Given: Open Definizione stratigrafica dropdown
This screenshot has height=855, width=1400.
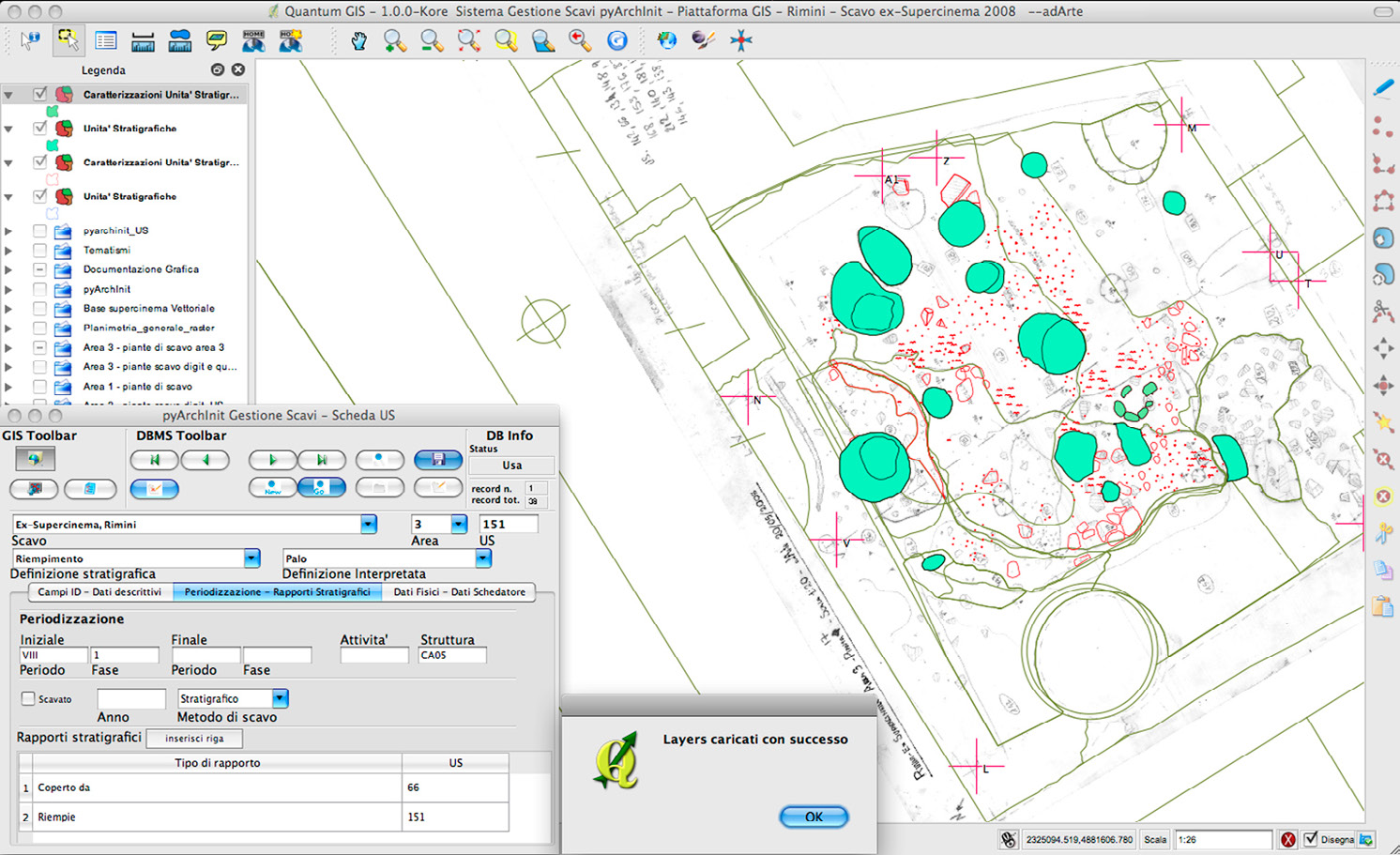Looking at the screenshot, I should tap(251, 558).
